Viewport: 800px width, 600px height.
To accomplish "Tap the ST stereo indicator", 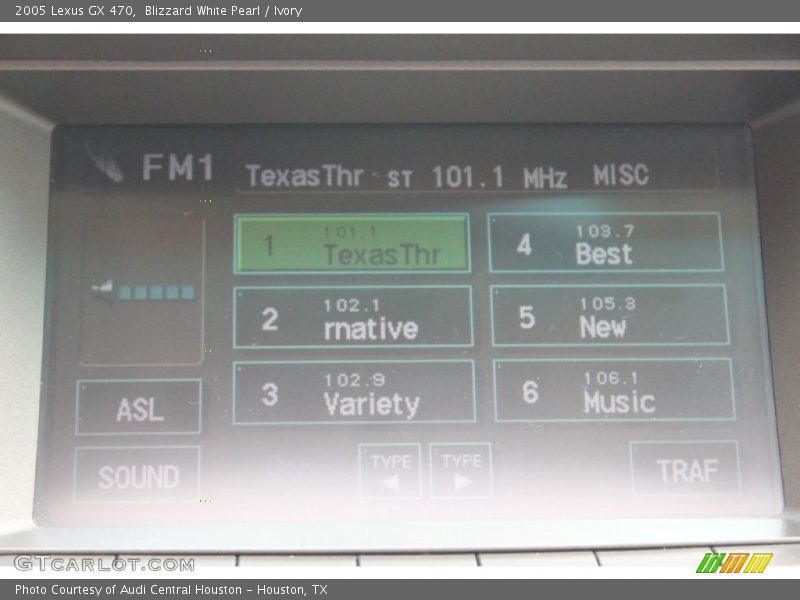I will [x=399, y=179].
